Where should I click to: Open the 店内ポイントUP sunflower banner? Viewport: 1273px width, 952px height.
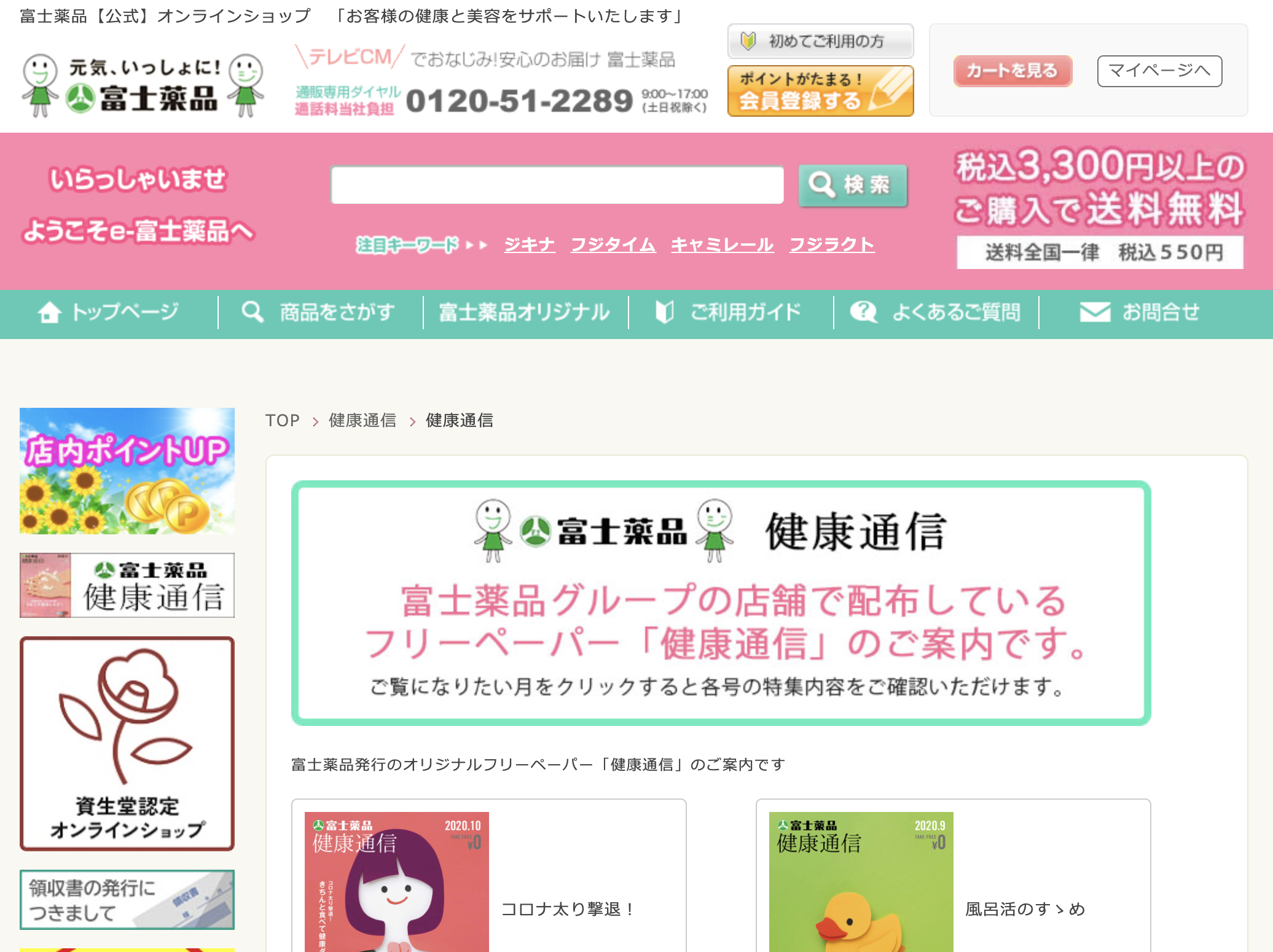(x=127, y=470)
